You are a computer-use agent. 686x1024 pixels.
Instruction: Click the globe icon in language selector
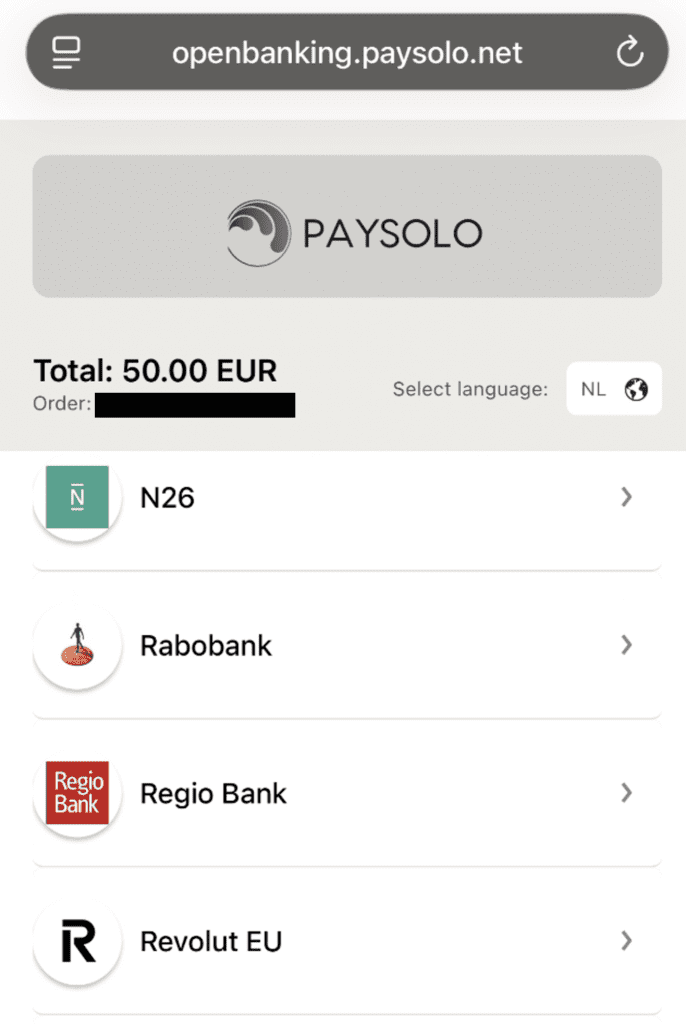636,389
